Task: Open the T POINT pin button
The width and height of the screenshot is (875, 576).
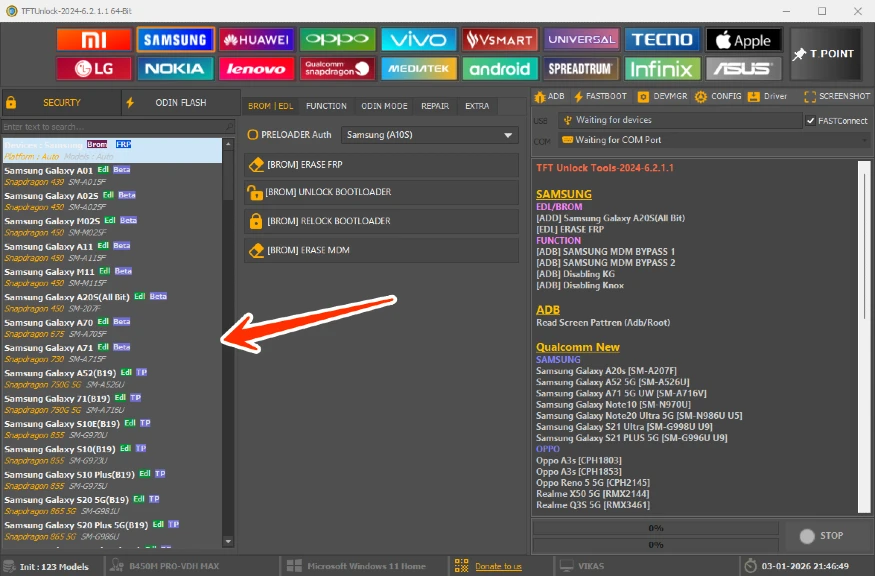Action: click(x=825, y=54)
